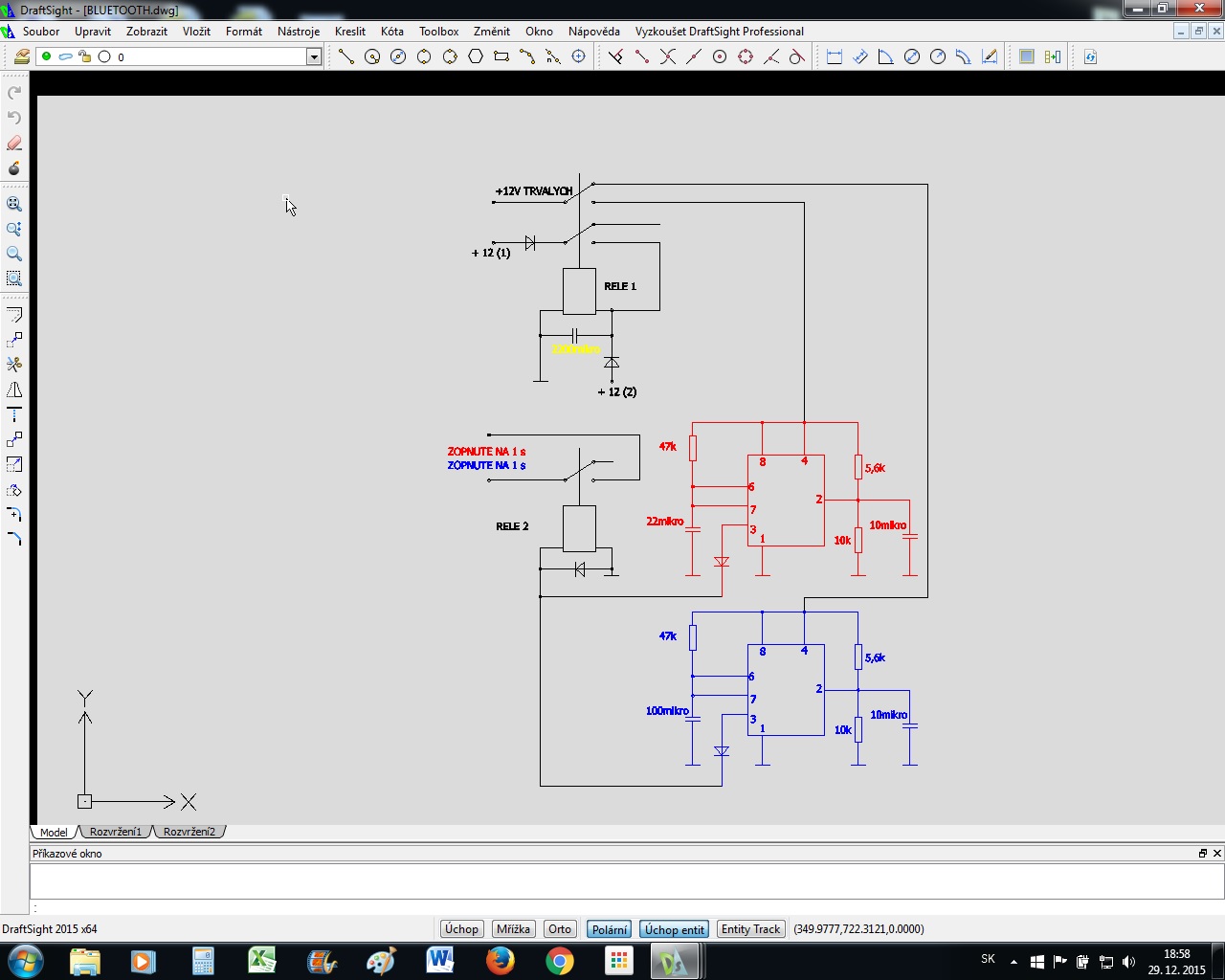Toggle the Úchop snap mode

[x=461, y=929]
